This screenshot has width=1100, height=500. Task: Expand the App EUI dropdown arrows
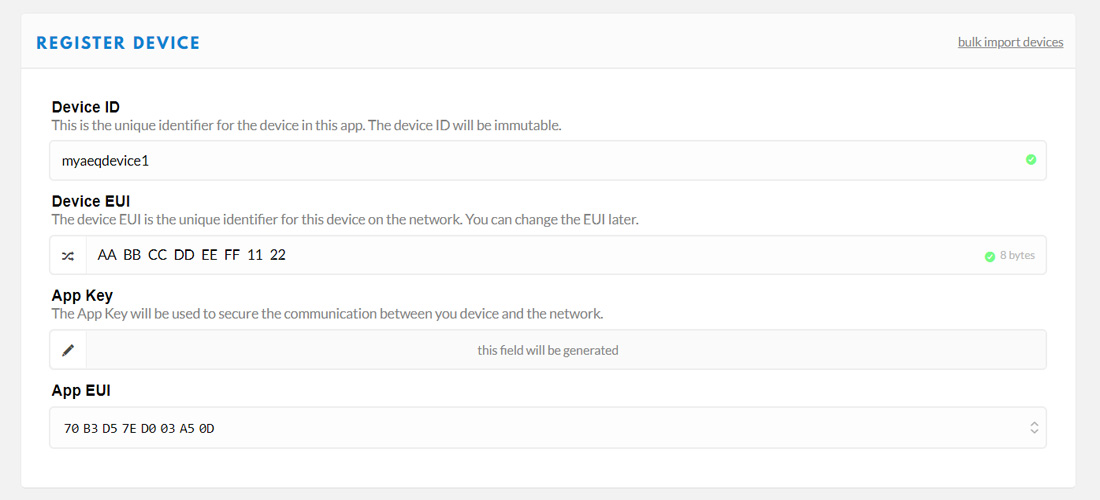click(x=1033, y=427)
